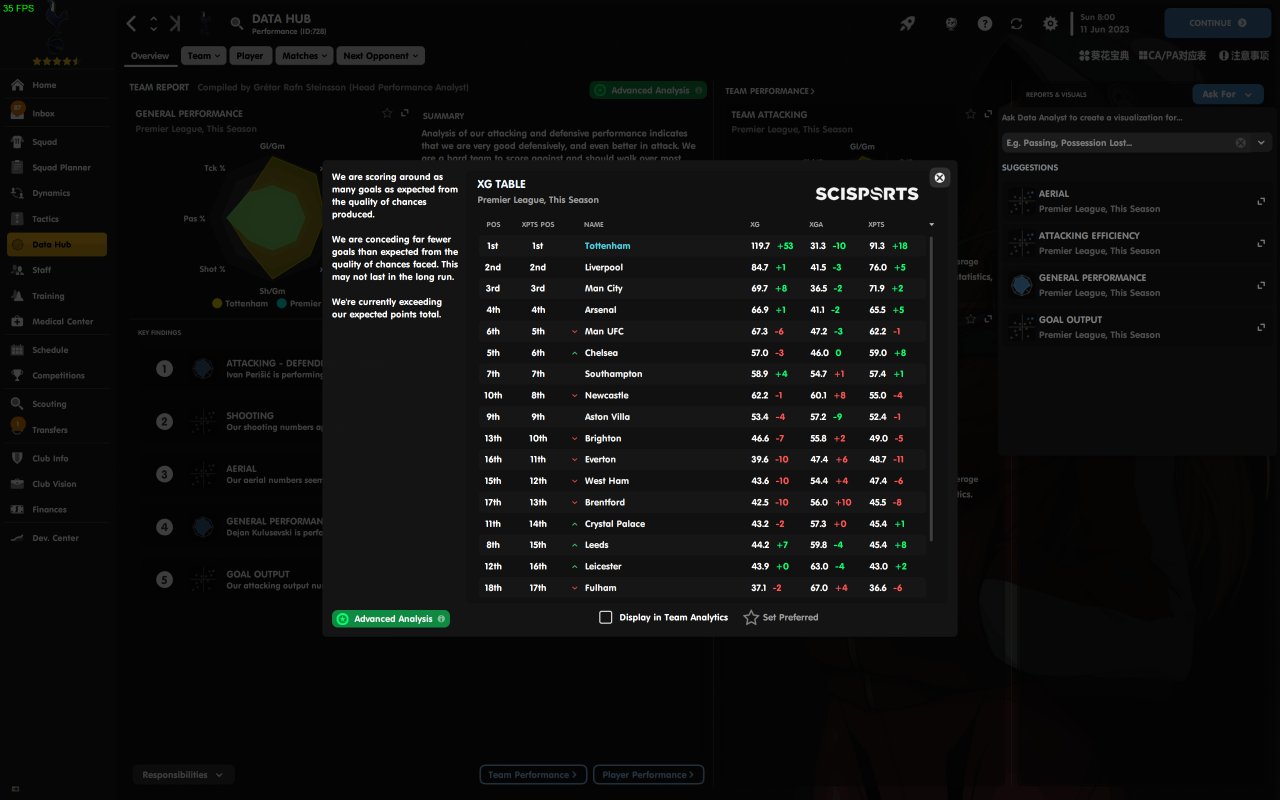Open Competitions in the sidebar
Viewport: 1280px width, 800px height.
click(x=55, y=376)
